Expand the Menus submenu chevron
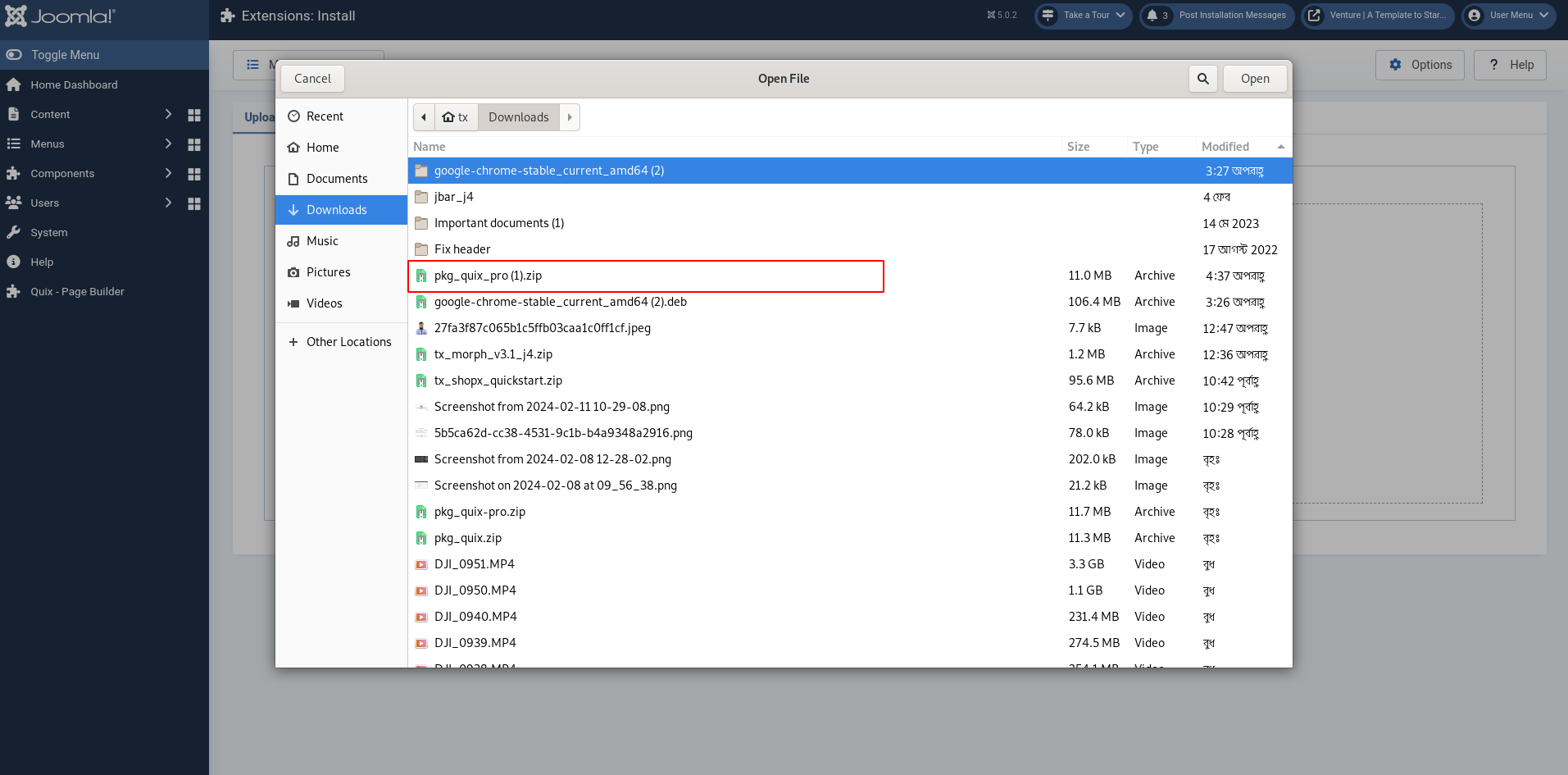1568x775 pixels. [168, 144]
